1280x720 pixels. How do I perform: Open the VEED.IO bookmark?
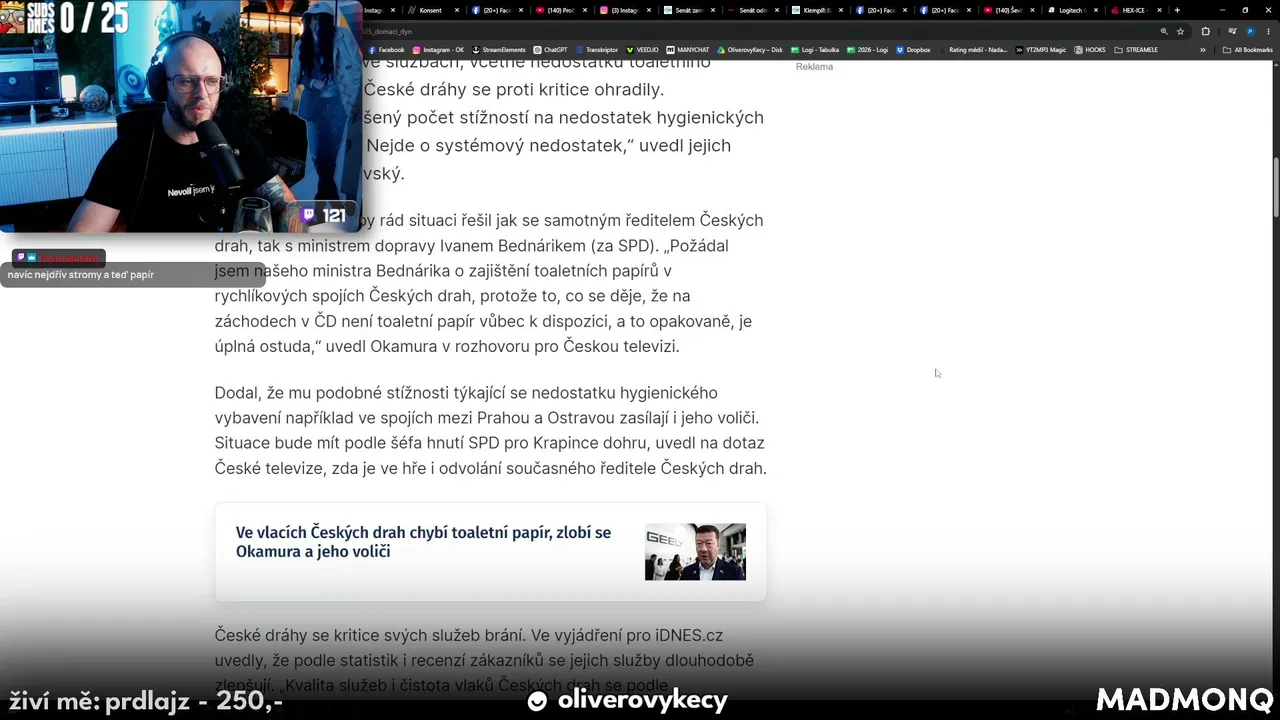tap(642, 50)
